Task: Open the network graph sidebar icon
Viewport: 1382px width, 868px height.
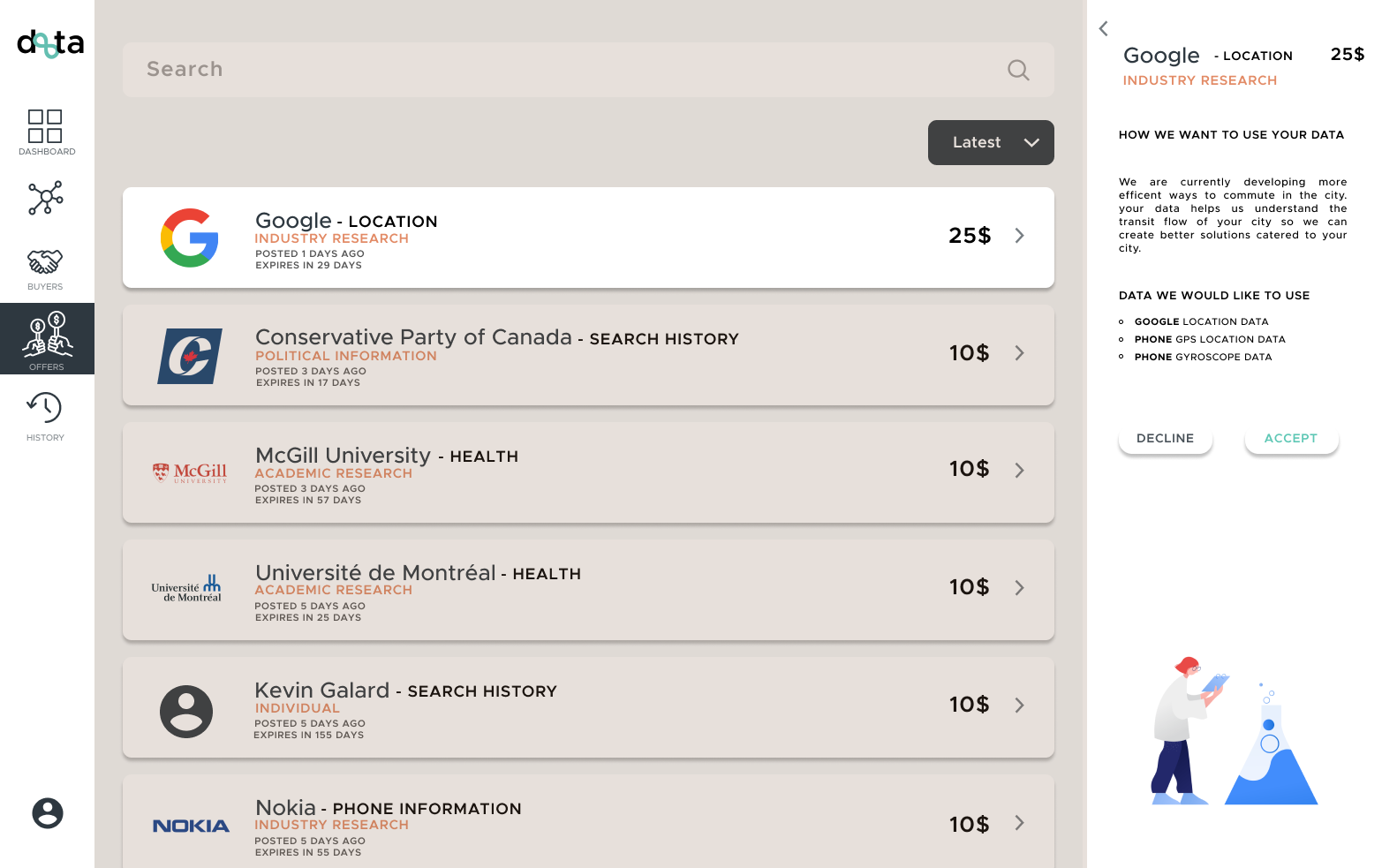Action: click(x=45, y=198)
